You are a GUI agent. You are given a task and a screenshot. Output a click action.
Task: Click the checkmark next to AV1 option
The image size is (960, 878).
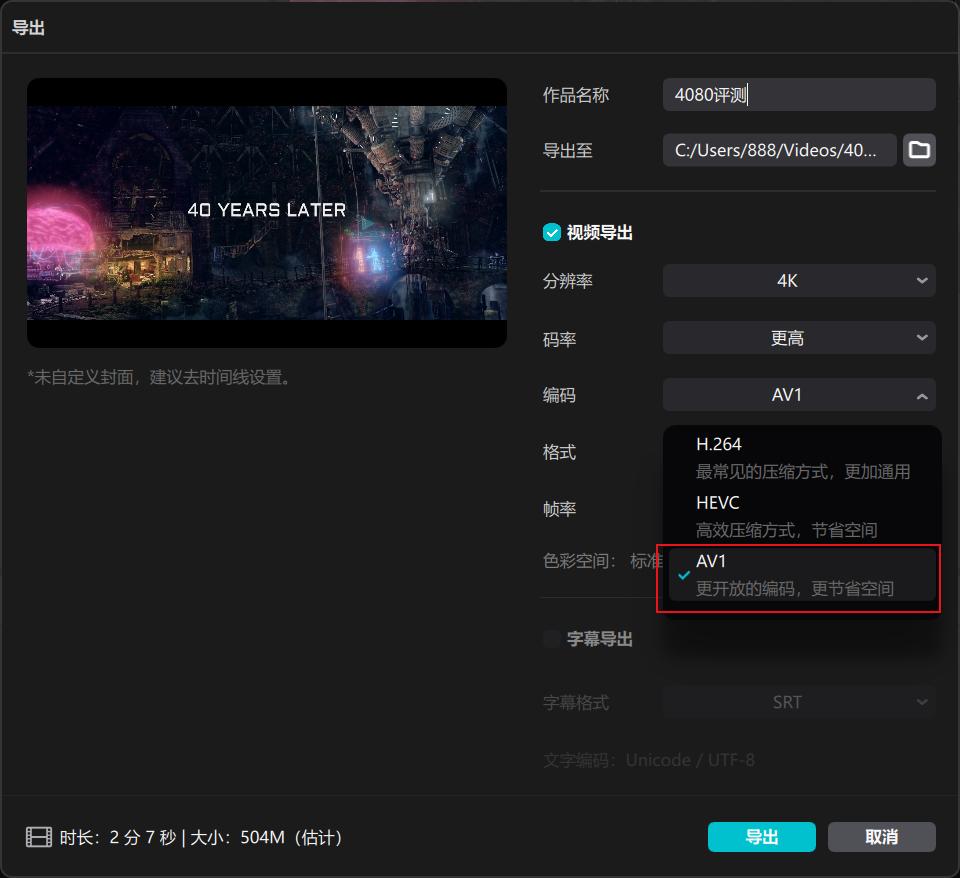(684, 574)
